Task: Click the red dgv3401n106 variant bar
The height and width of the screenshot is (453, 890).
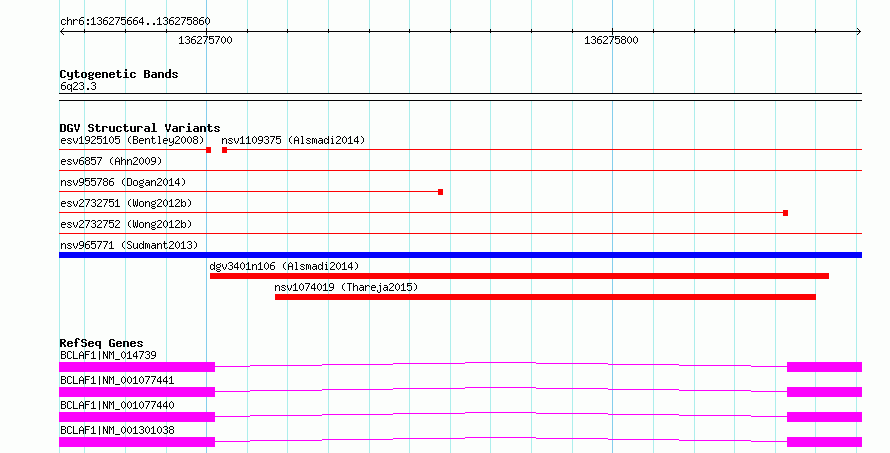Action: (519, 276)
